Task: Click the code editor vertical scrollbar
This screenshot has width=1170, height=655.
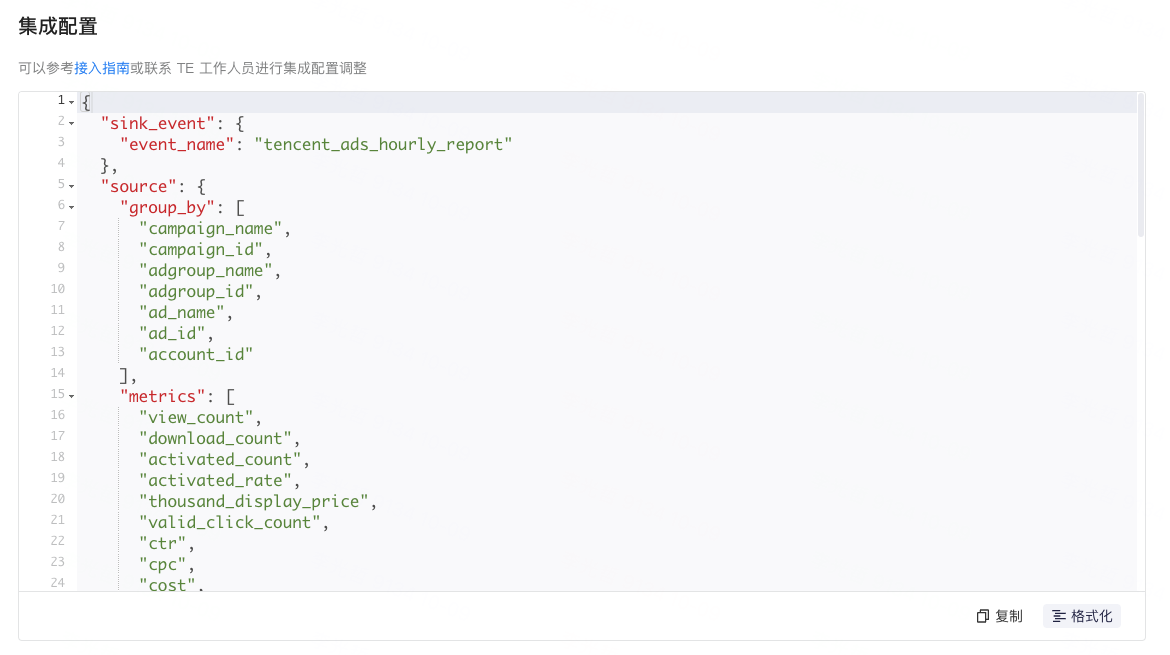Action: [1140, 166]
